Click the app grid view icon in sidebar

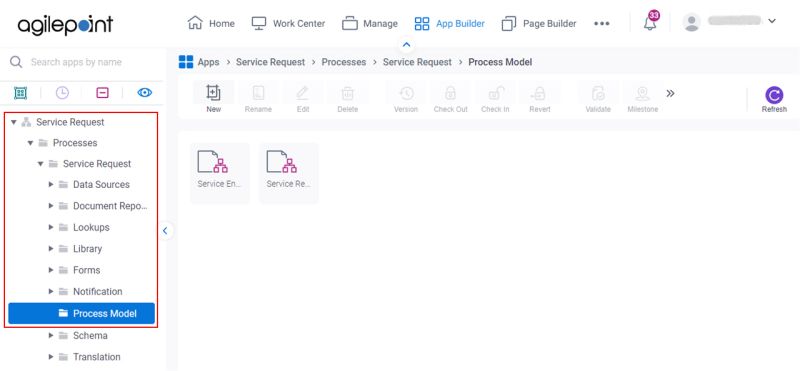(x=20, y=93)
